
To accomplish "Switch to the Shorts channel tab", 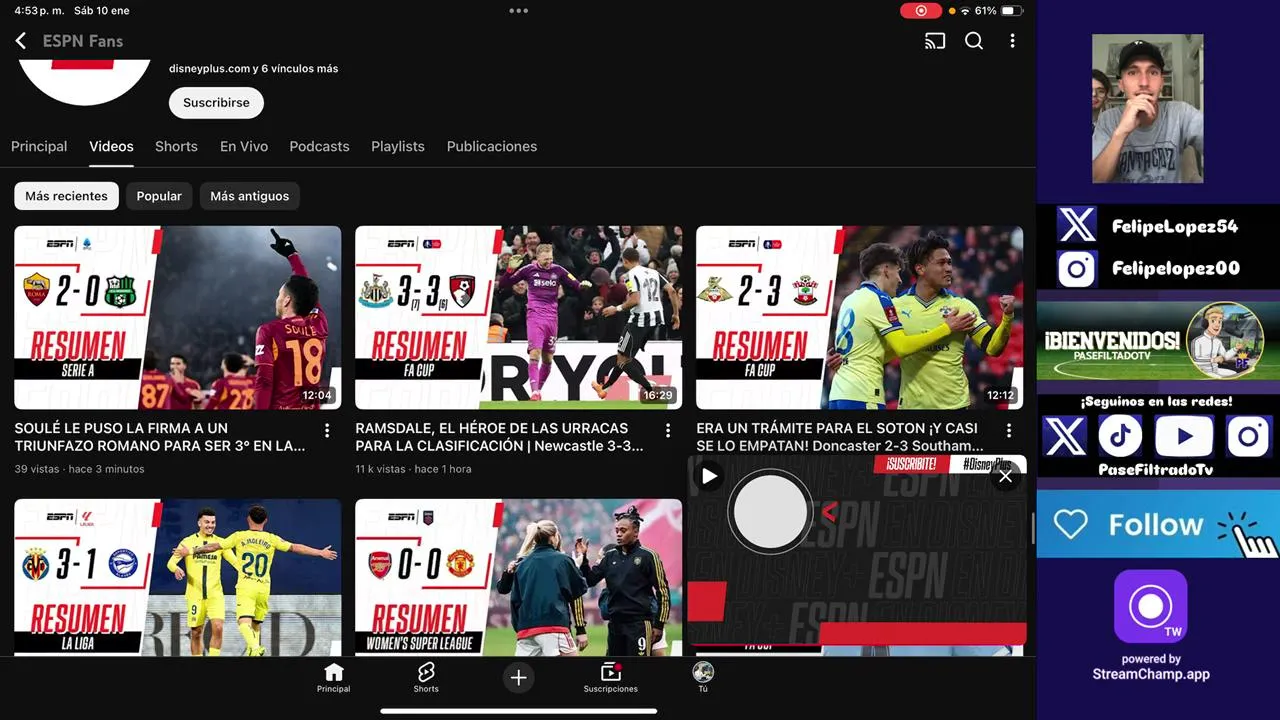I will 176,146.
